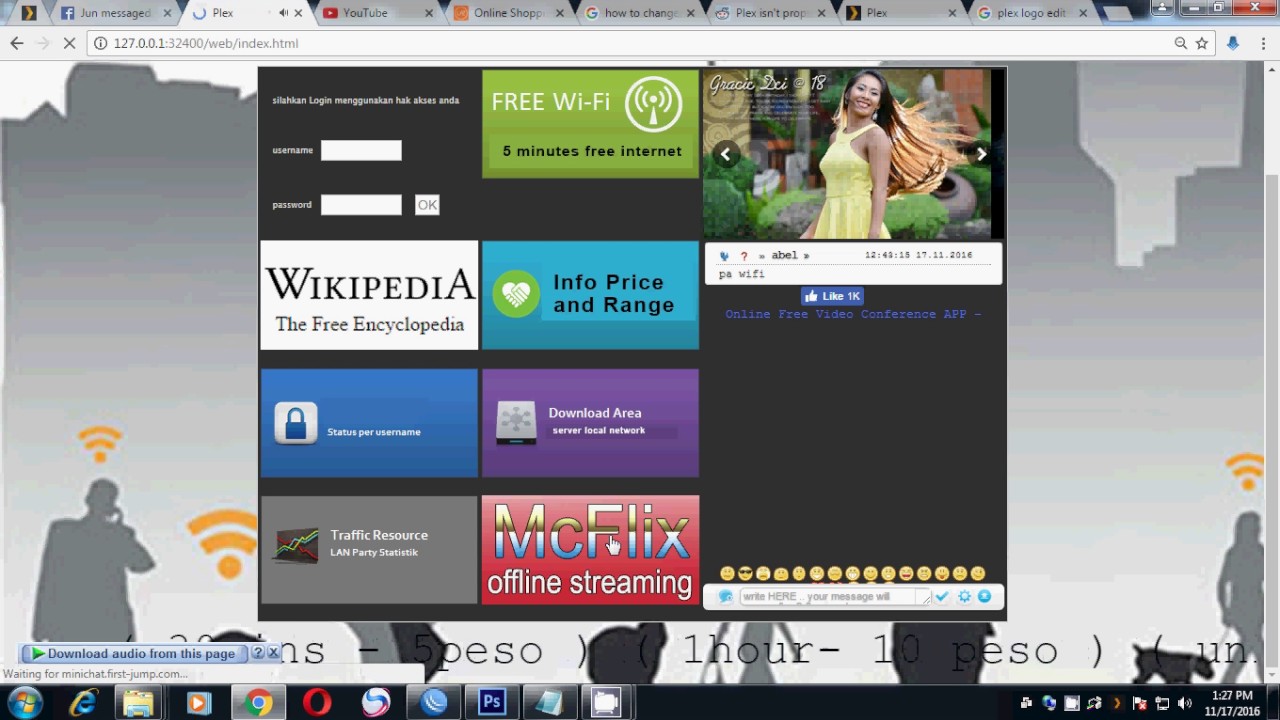Open help on the download audio bar
Screen dimensions: 1280x720
point(258,653)
